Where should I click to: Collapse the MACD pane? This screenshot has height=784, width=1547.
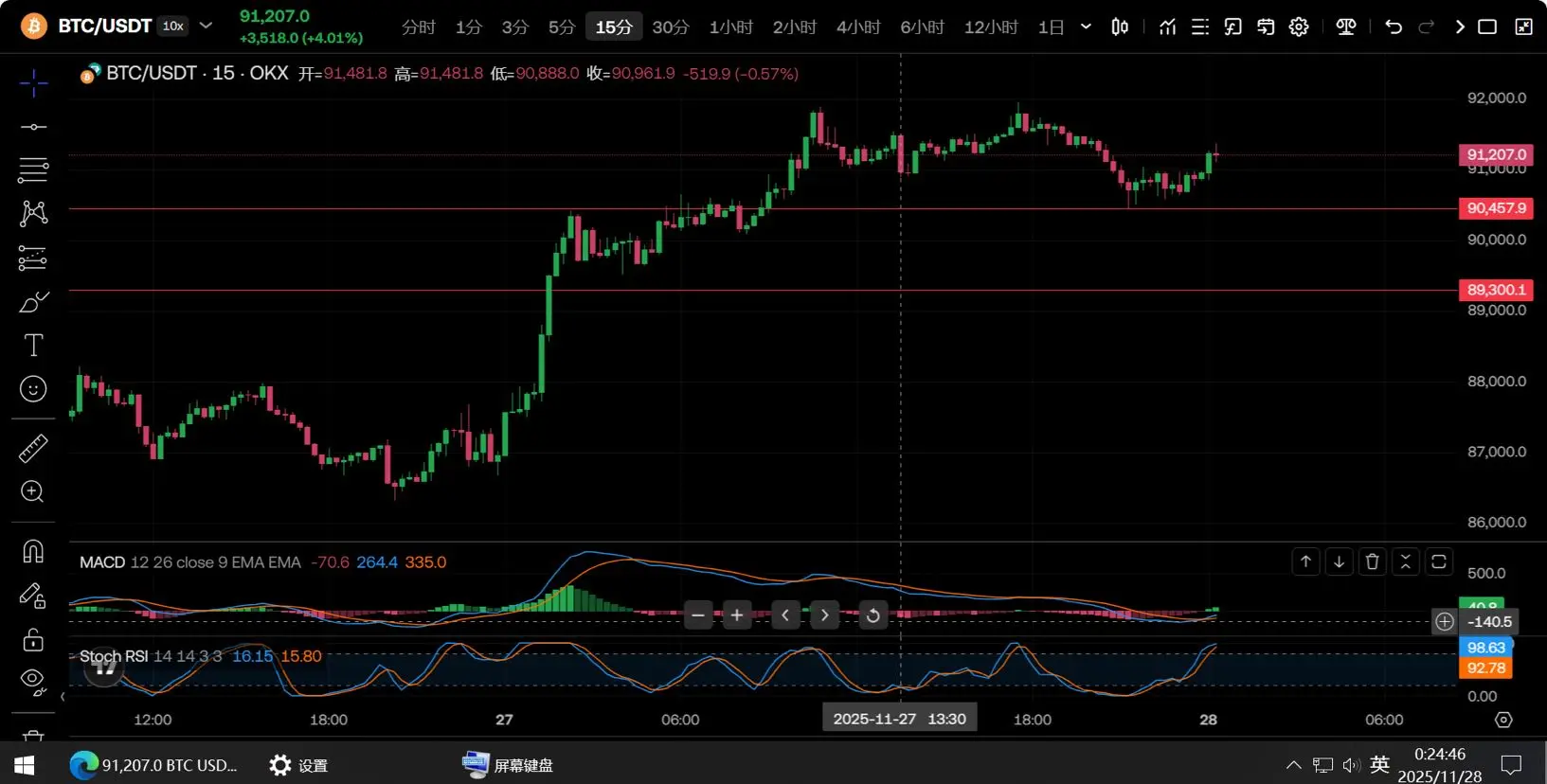pos(1405,561)
